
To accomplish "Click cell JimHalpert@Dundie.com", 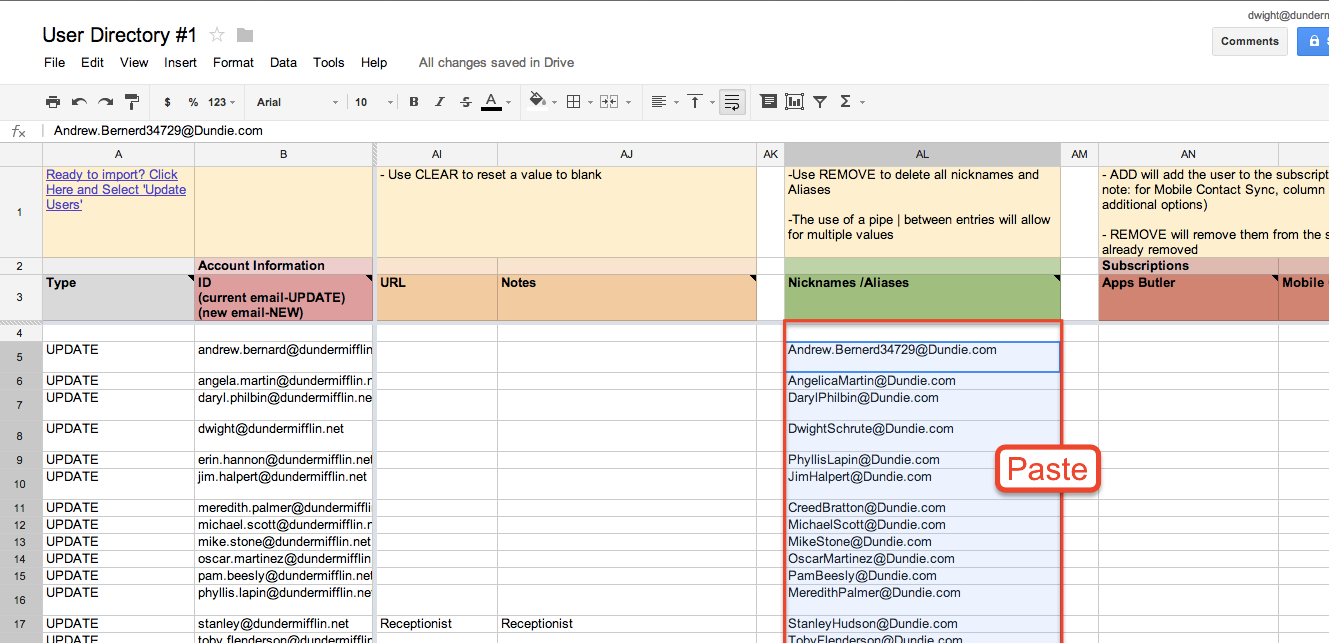I will click(x=922, y=484).
